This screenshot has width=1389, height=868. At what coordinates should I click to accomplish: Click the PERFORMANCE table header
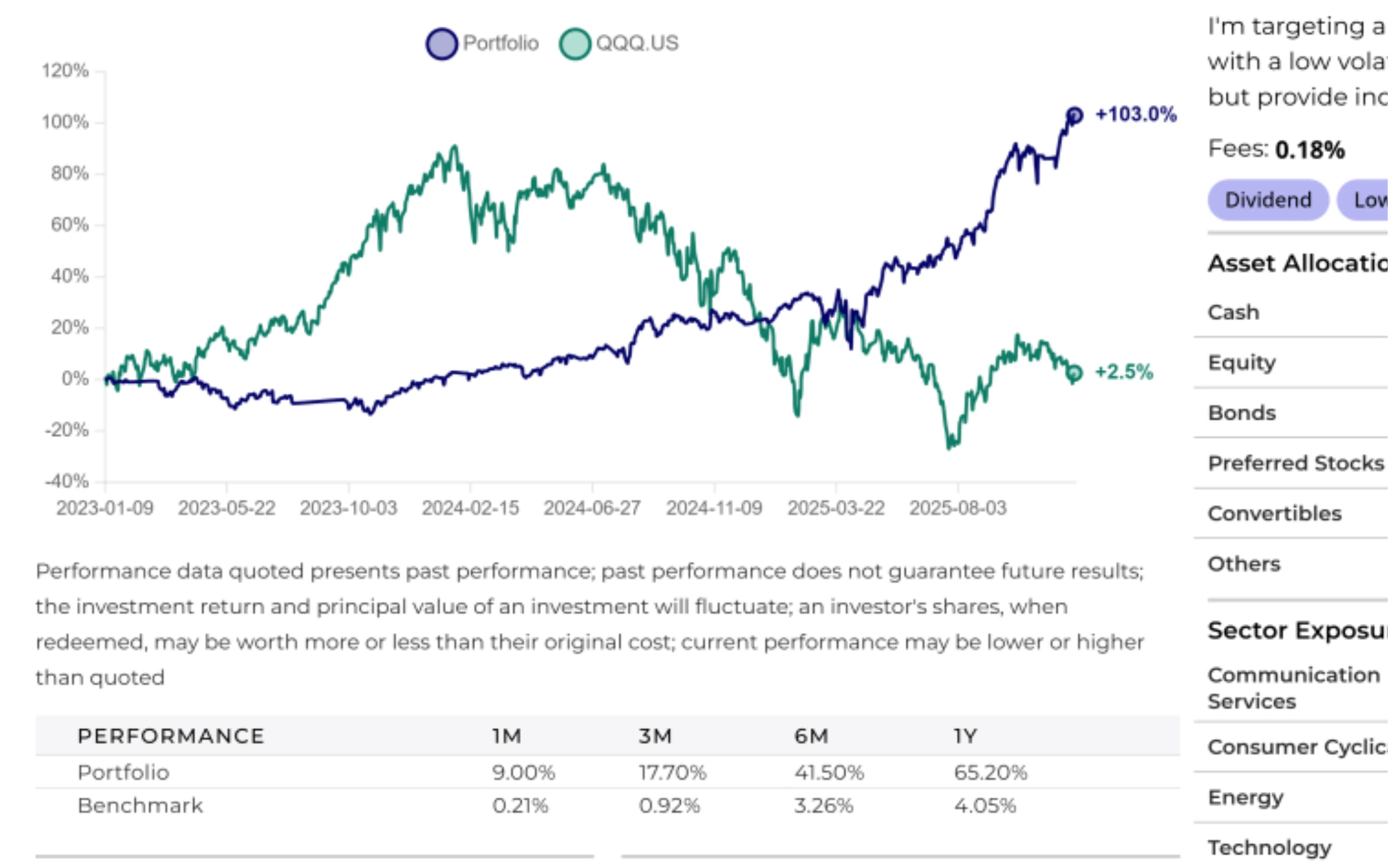(171, 735)
